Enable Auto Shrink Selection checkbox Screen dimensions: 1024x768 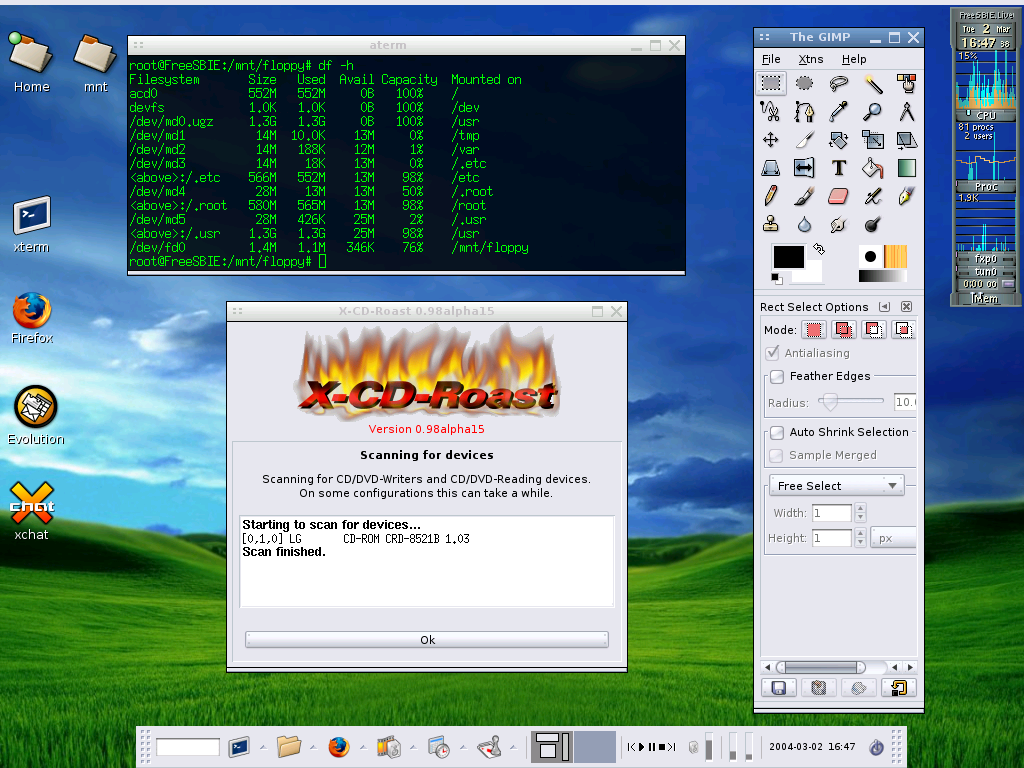tap(777, 432)
